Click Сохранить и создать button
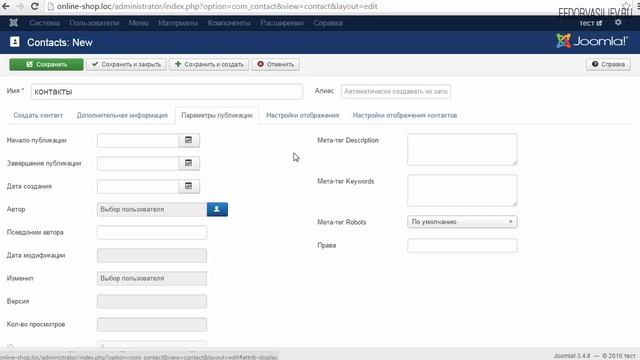The image size is (640, 360). (x=209, y=64)
